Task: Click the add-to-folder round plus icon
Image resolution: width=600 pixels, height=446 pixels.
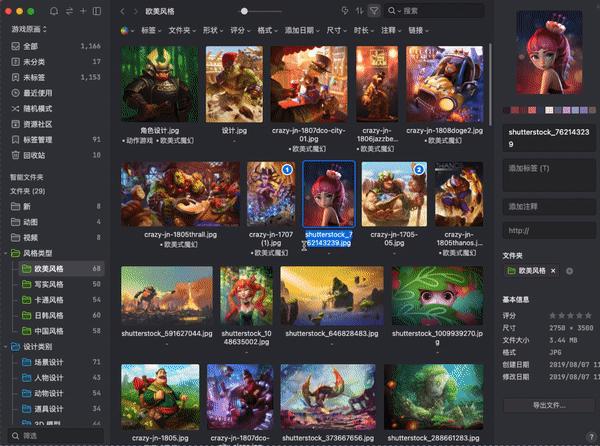Action: (x=569, y=271)
